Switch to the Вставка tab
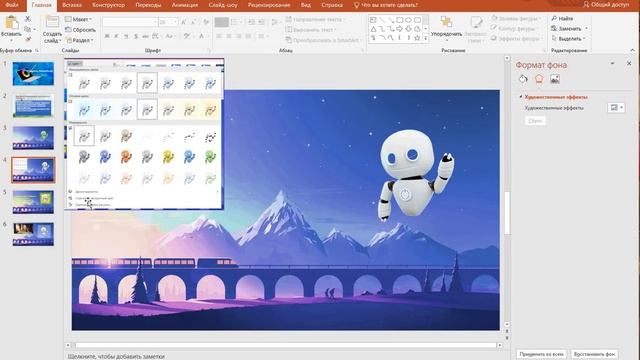The width and height of the screenshot is (640, 360). [72, 5]
